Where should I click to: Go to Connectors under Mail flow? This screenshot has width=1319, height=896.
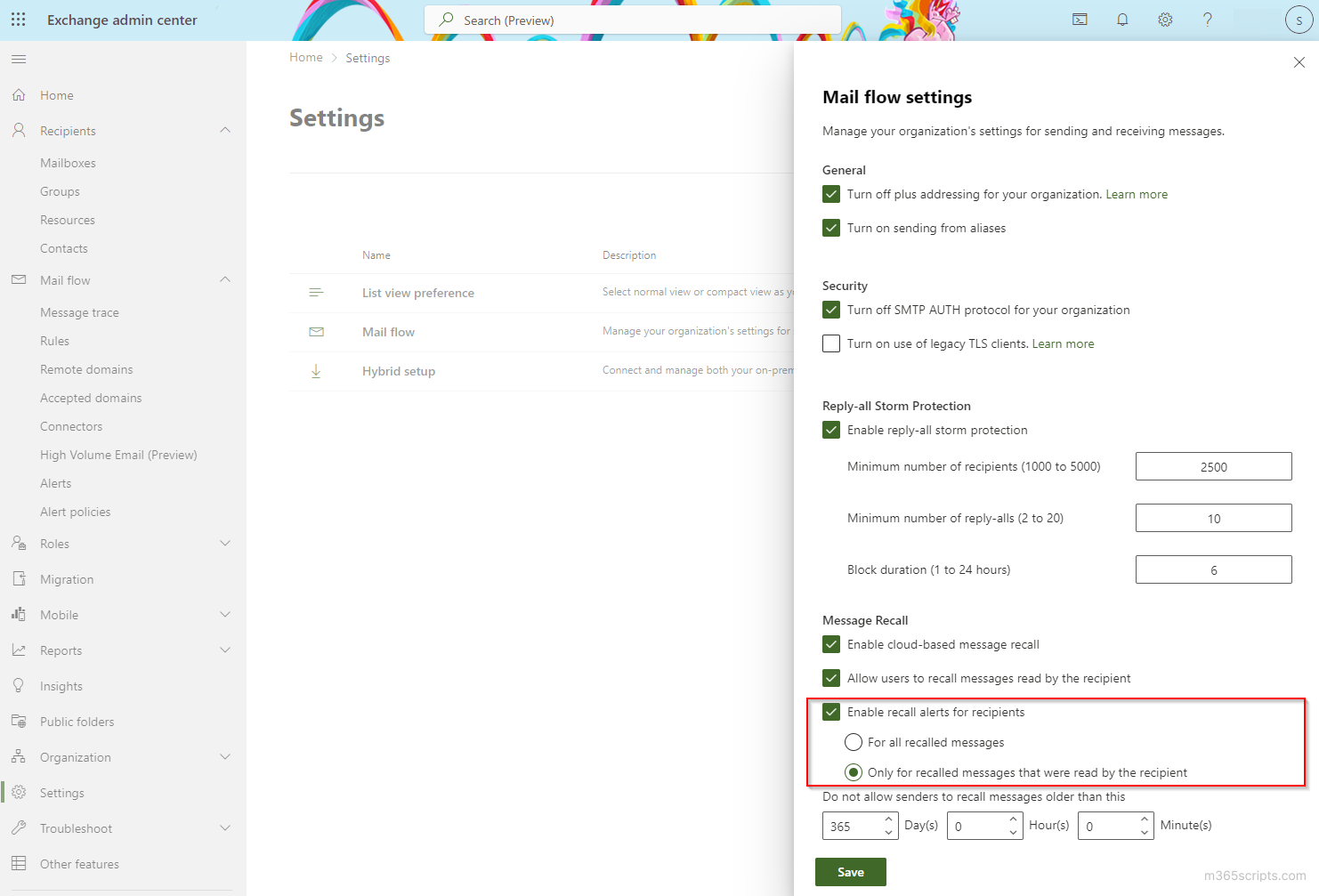[71, 426]
